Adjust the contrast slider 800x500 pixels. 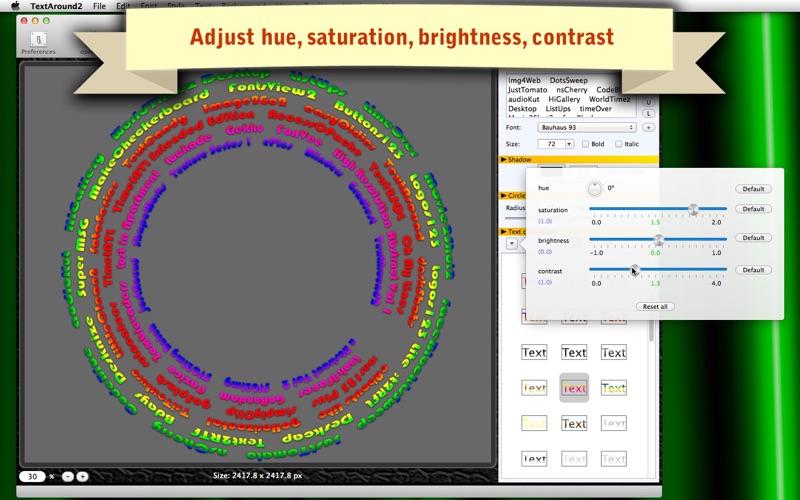pyautogui.click(x=634, y=270)
